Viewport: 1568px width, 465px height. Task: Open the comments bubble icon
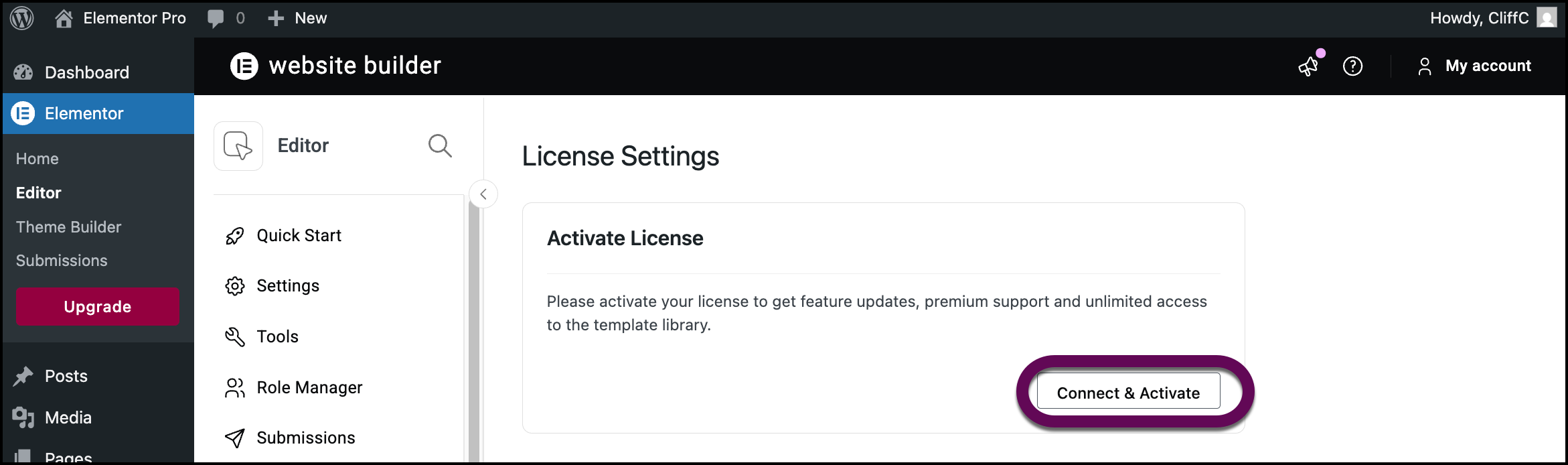pyautogui.click(x=216, y=18)
